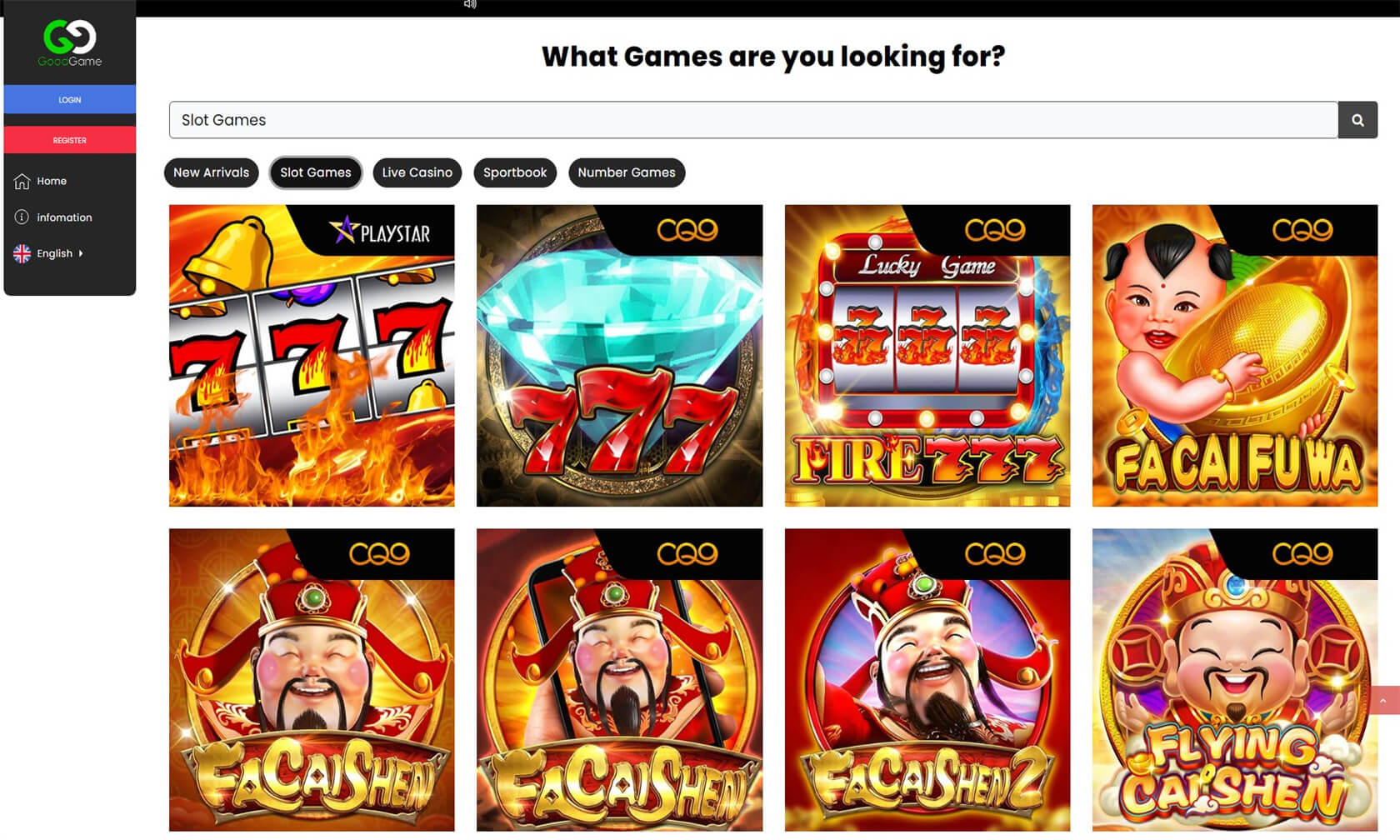
Task: Choose the Number Games category
Action: 627,172
